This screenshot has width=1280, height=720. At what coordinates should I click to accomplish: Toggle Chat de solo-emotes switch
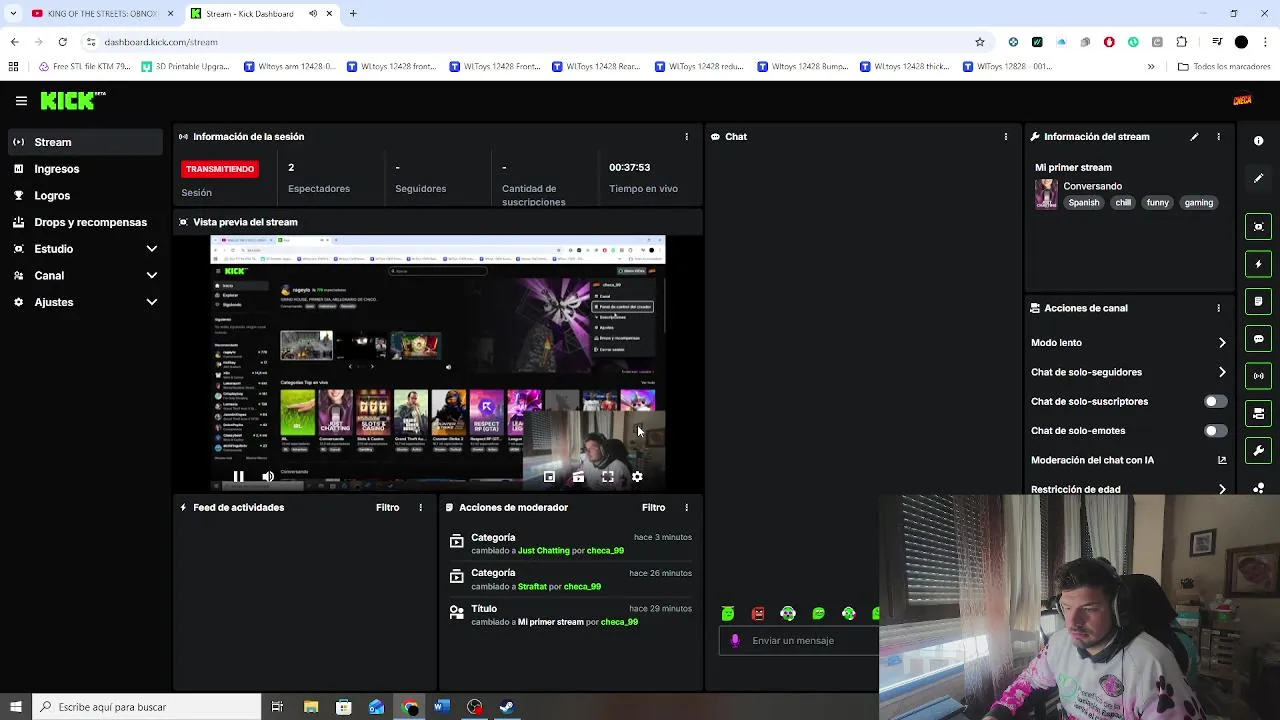(x=1215, y=431)
